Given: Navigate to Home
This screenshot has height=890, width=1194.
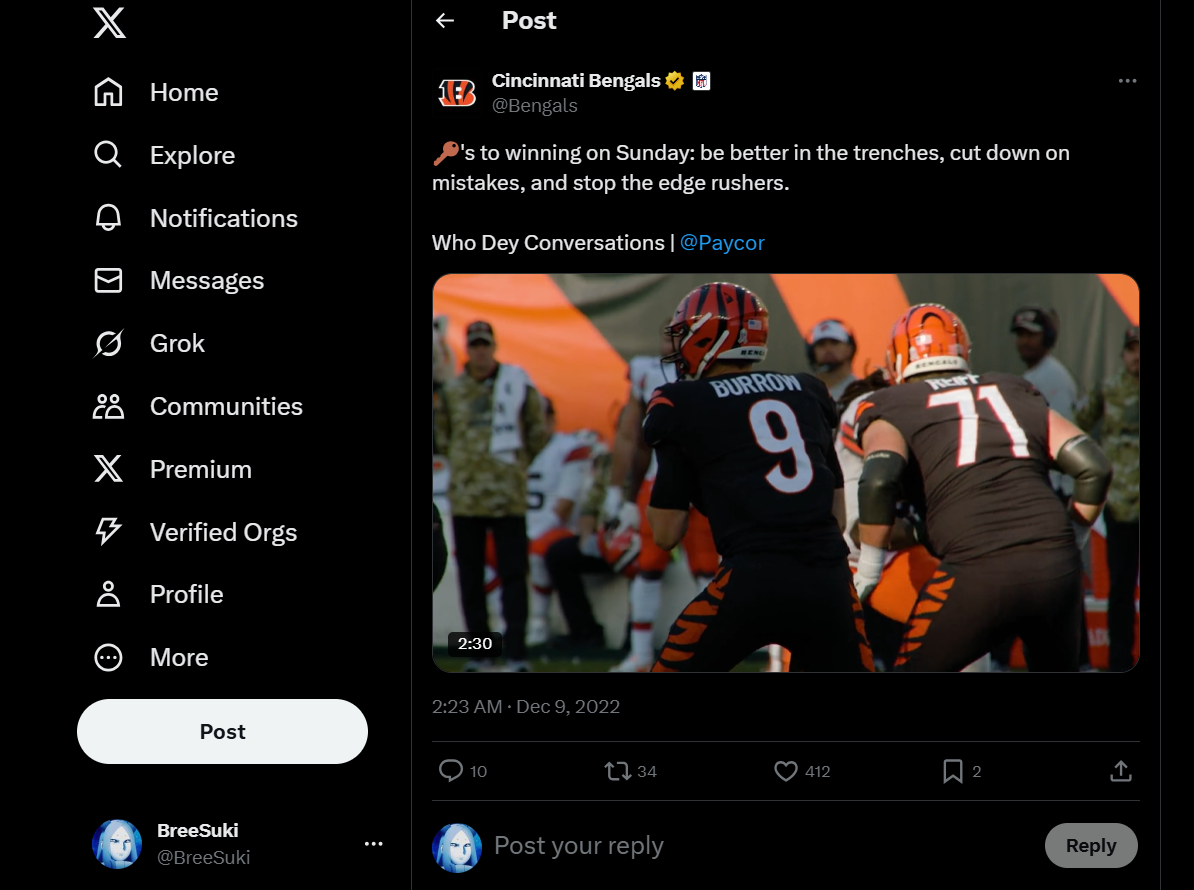Looking at the screenshot, I should pyautogui.click(x=155, y=92).
